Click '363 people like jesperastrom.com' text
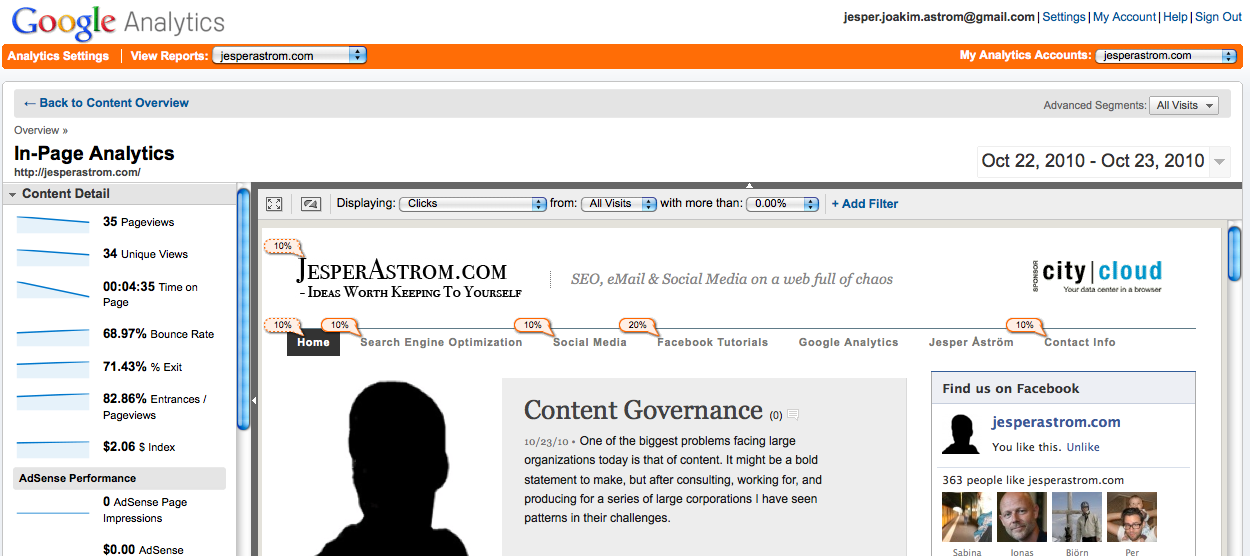This screenshot has height=556, width=1250. [x=1033, y=480]
